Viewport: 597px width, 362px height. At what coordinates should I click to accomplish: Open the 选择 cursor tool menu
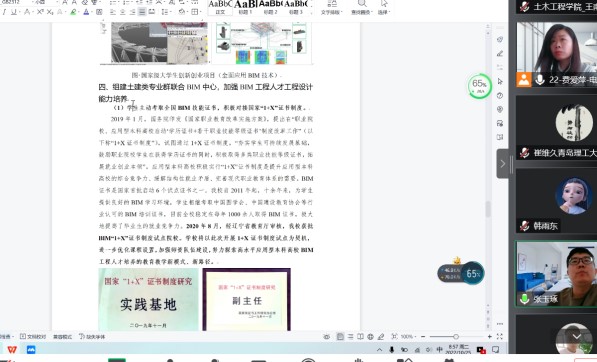tap(384, 8)
